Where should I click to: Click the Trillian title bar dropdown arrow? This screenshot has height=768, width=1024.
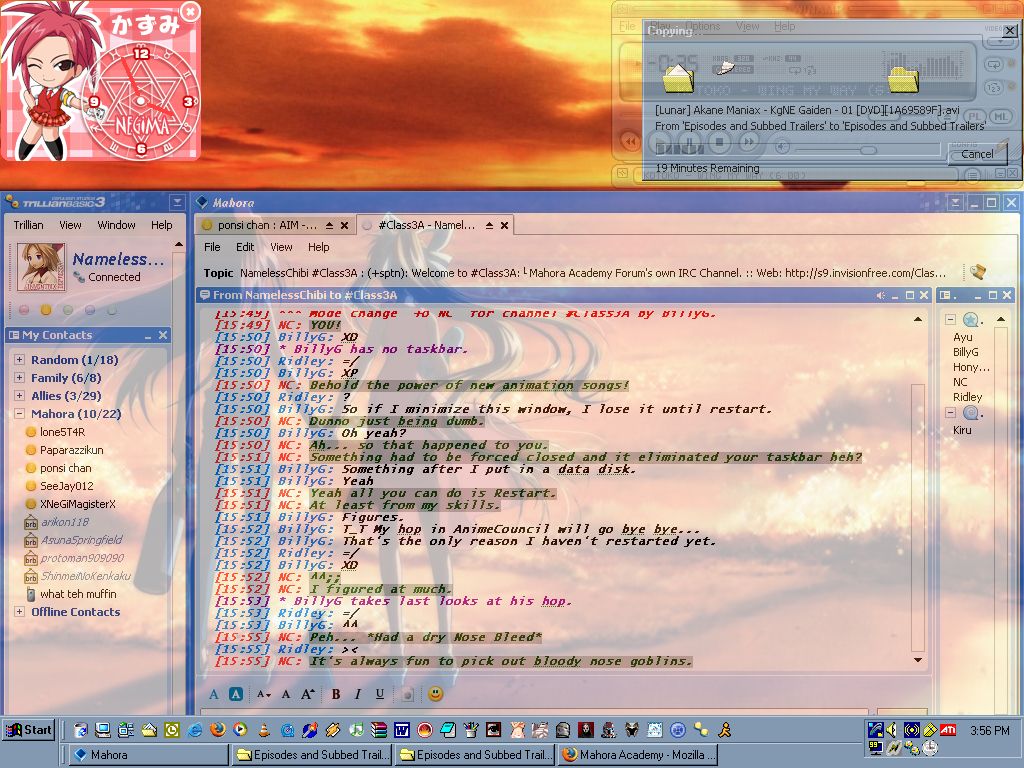(176, 202)
